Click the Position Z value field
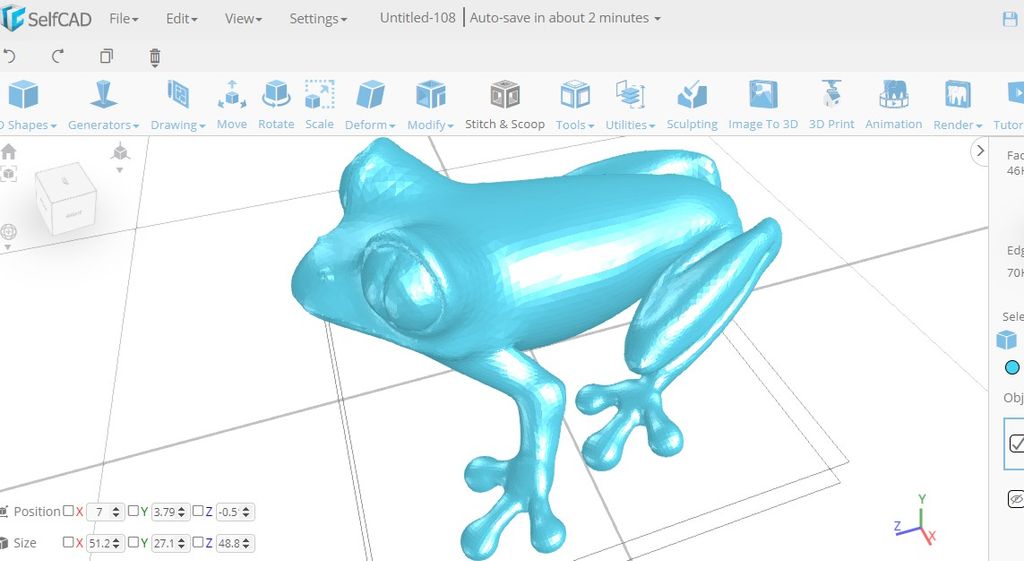 [234, 512]
